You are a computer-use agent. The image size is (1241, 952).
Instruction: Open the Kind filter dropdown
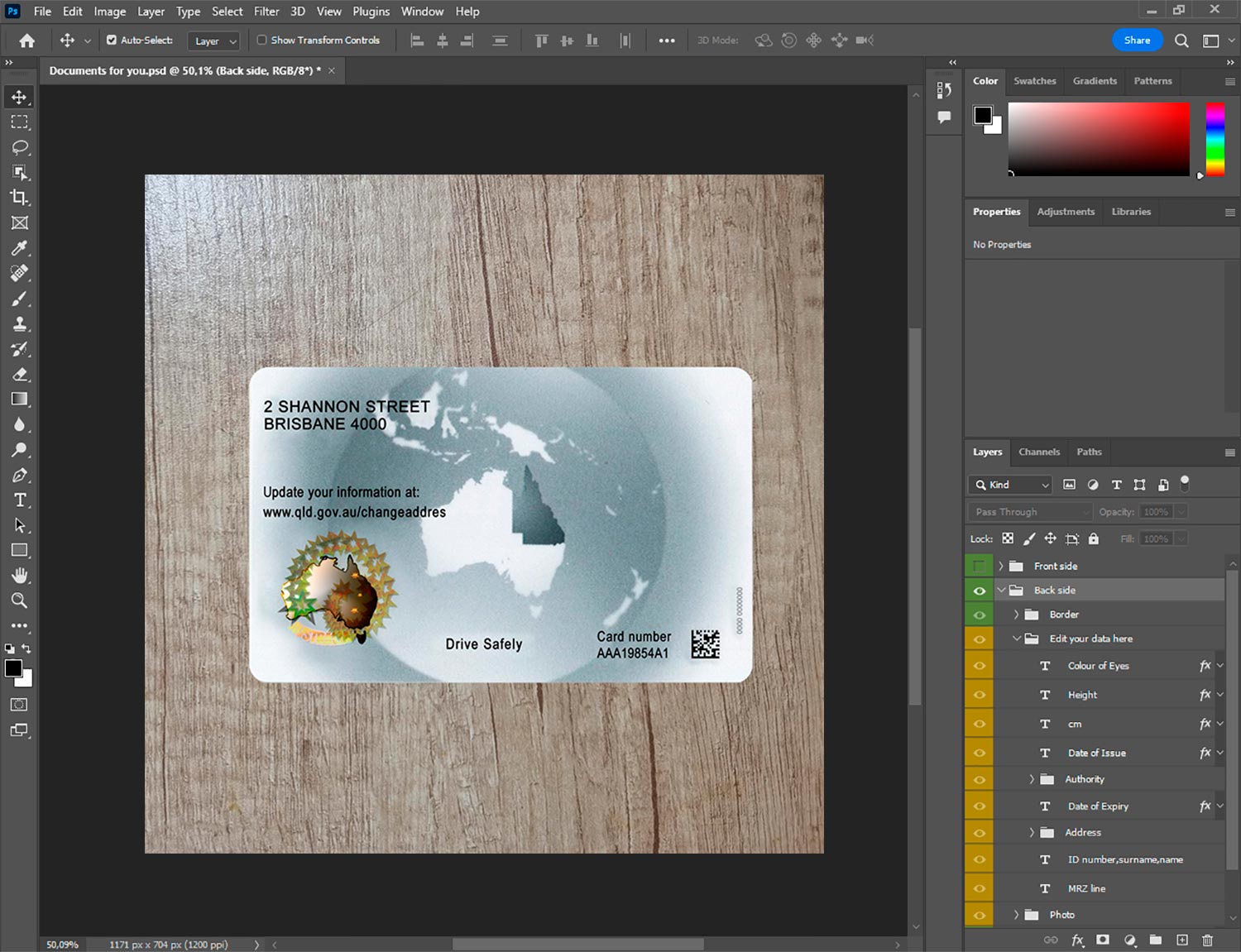tap(1012, 485)
